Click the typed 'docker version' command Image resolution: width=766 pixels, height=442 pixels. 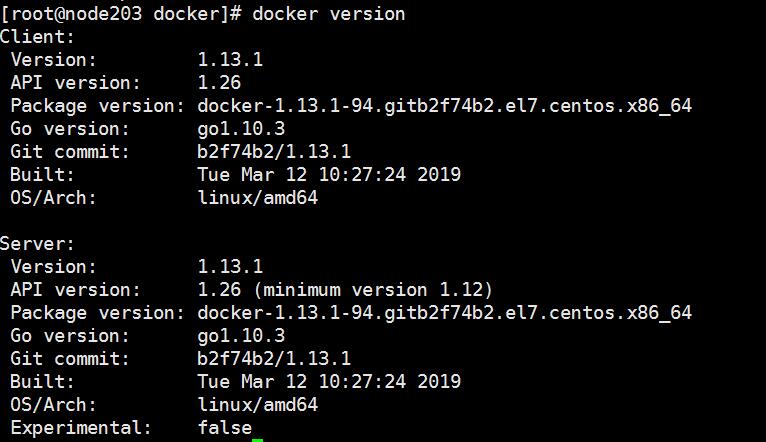[x=329, y=14]
